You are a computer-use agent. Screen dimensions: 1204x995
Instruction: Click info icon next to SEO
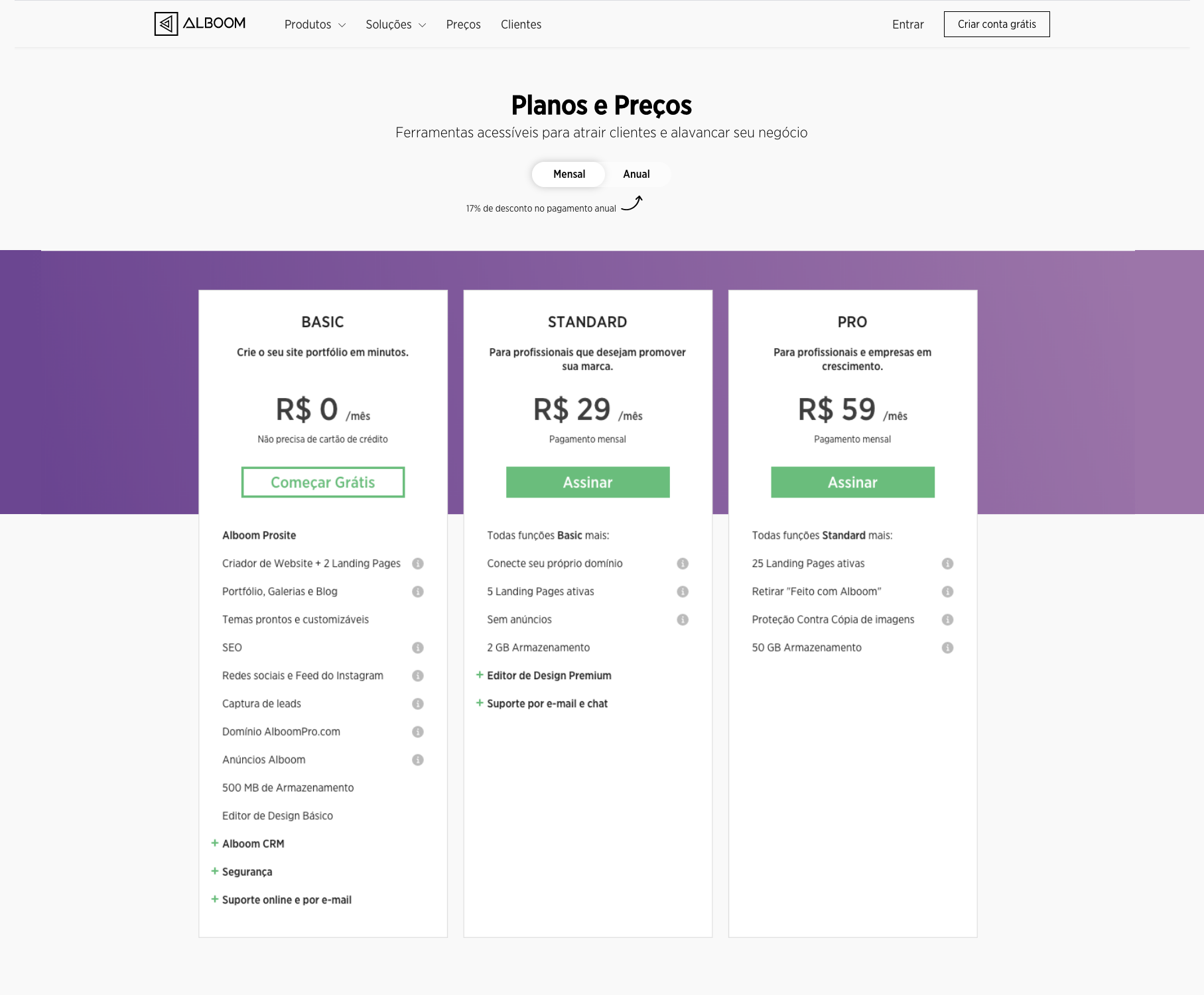pos(418,647)
